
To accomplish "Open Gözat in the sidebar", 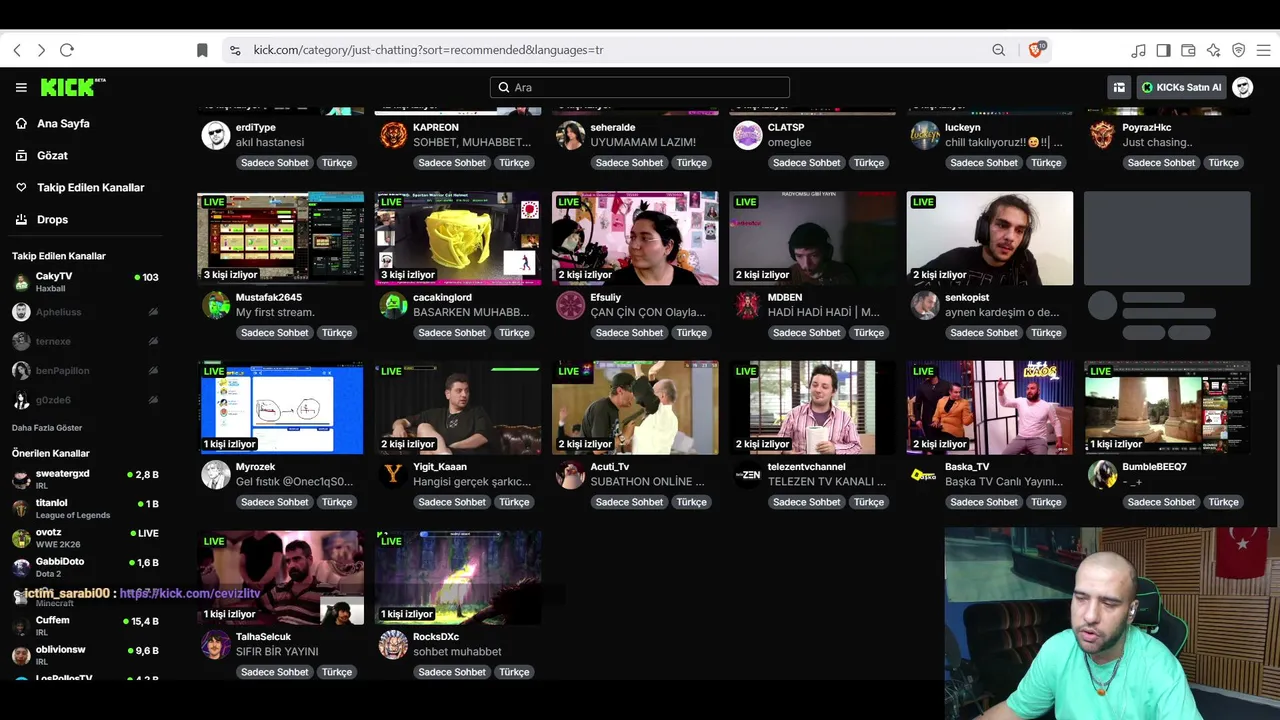I will tap(52, 156).
